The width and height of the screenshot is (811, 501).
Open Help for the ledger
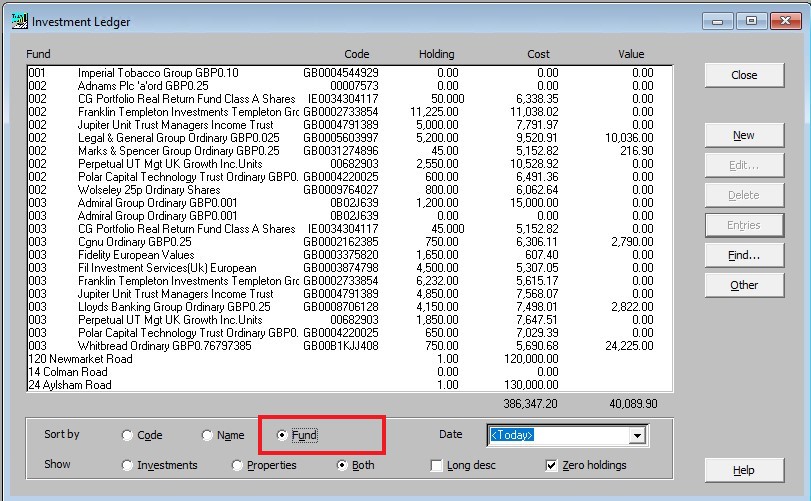(744, 470)
